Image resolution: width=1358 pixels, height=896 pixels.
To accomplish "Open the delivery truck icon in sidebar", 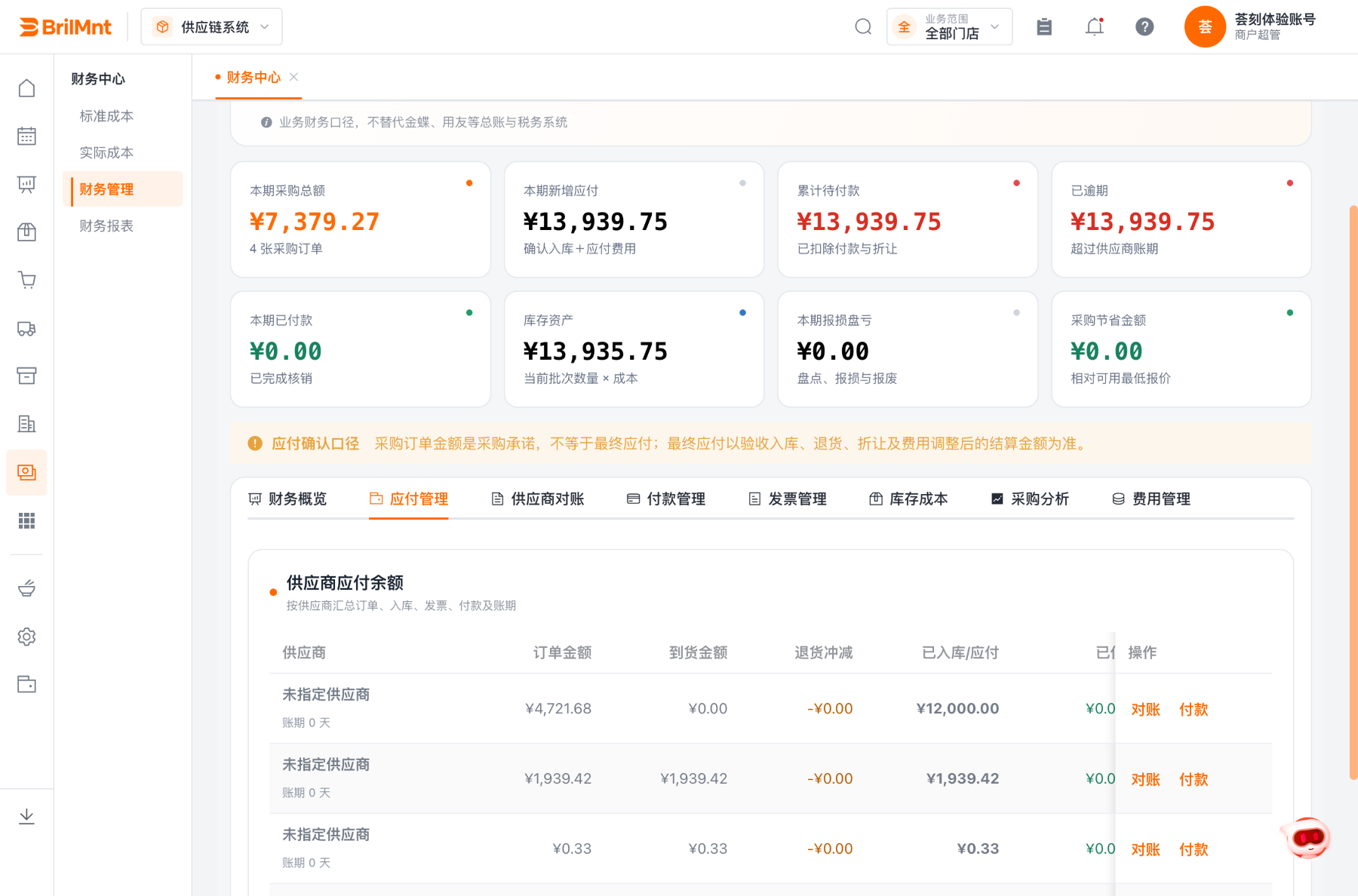I will 26,328.
